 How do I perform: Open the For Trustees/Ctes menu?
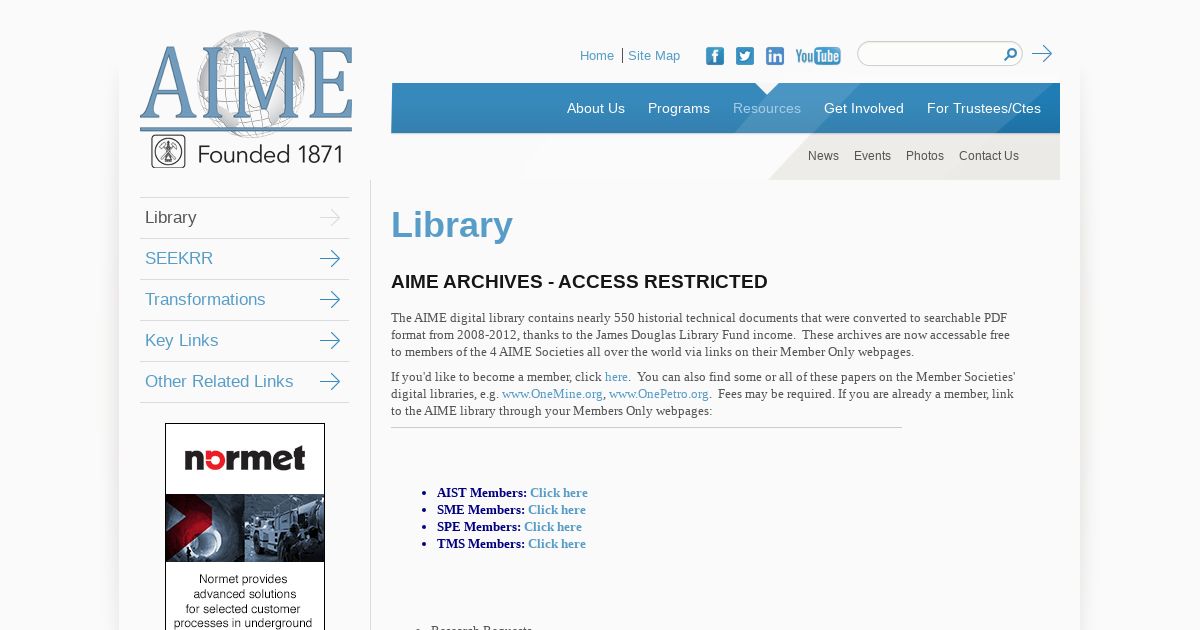coord(984,108)
